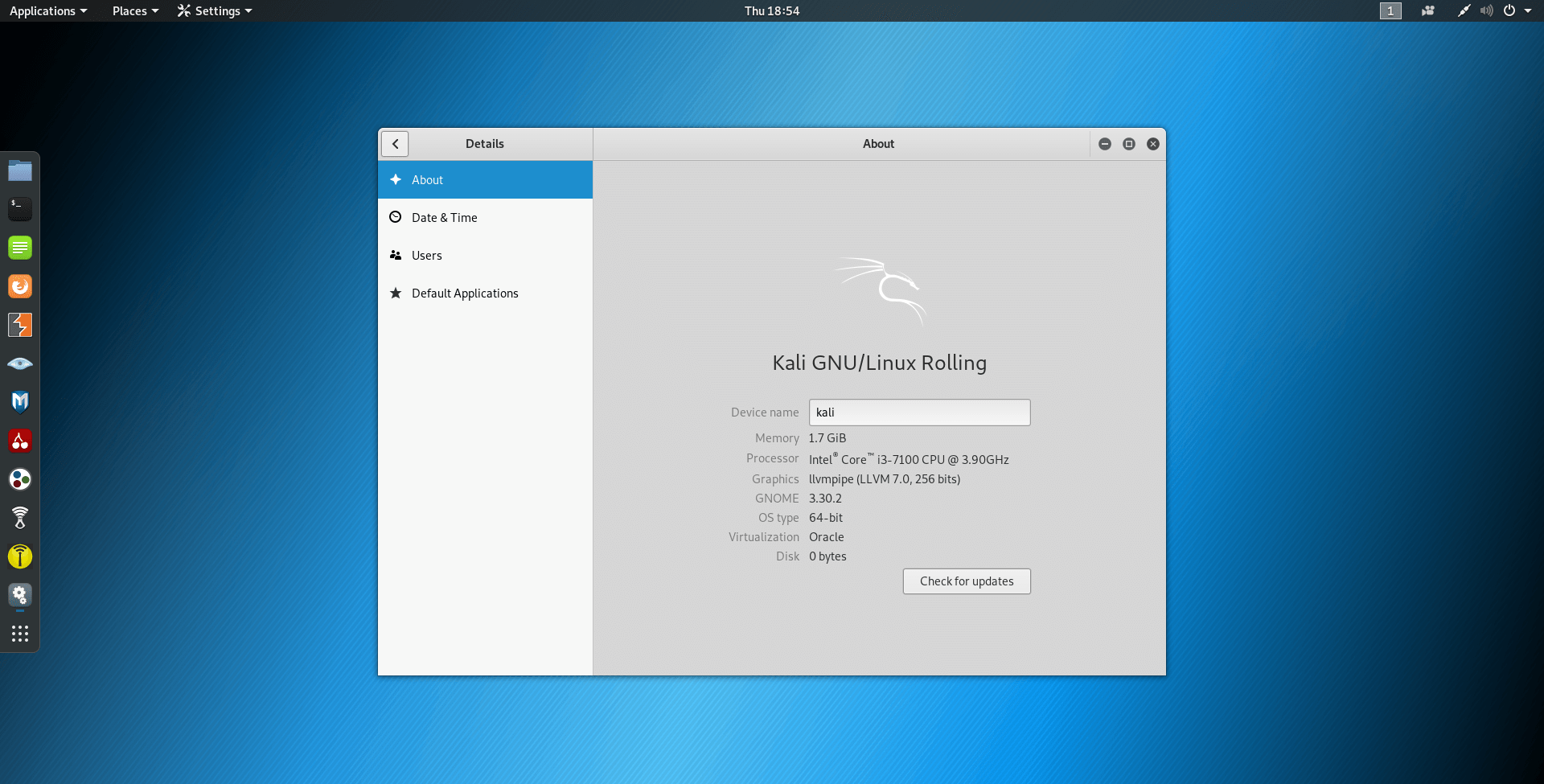Viewport: 1544px width, 784px height.
Task: Open Default Applications panel
Action: point(485,293)
